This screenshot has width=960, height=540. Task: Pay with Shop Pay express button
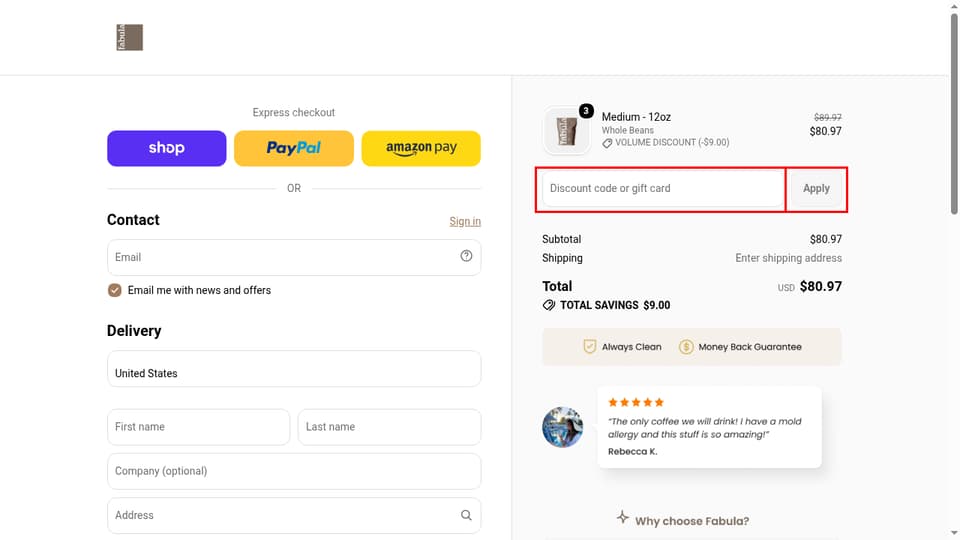click(167, 148)
